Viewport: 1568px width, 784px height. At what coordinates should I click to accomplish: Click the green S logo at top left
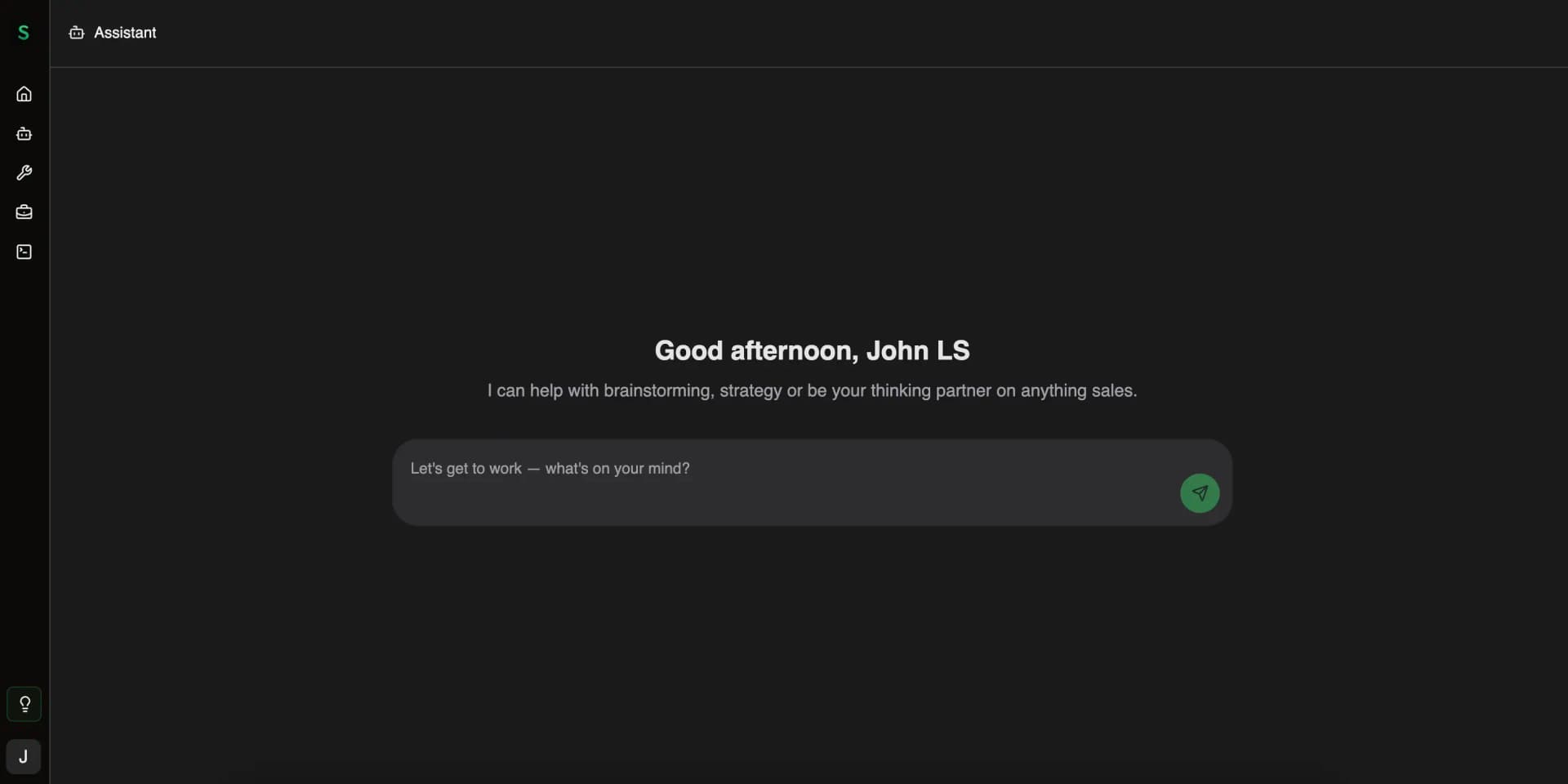click(x=24, y=33)
